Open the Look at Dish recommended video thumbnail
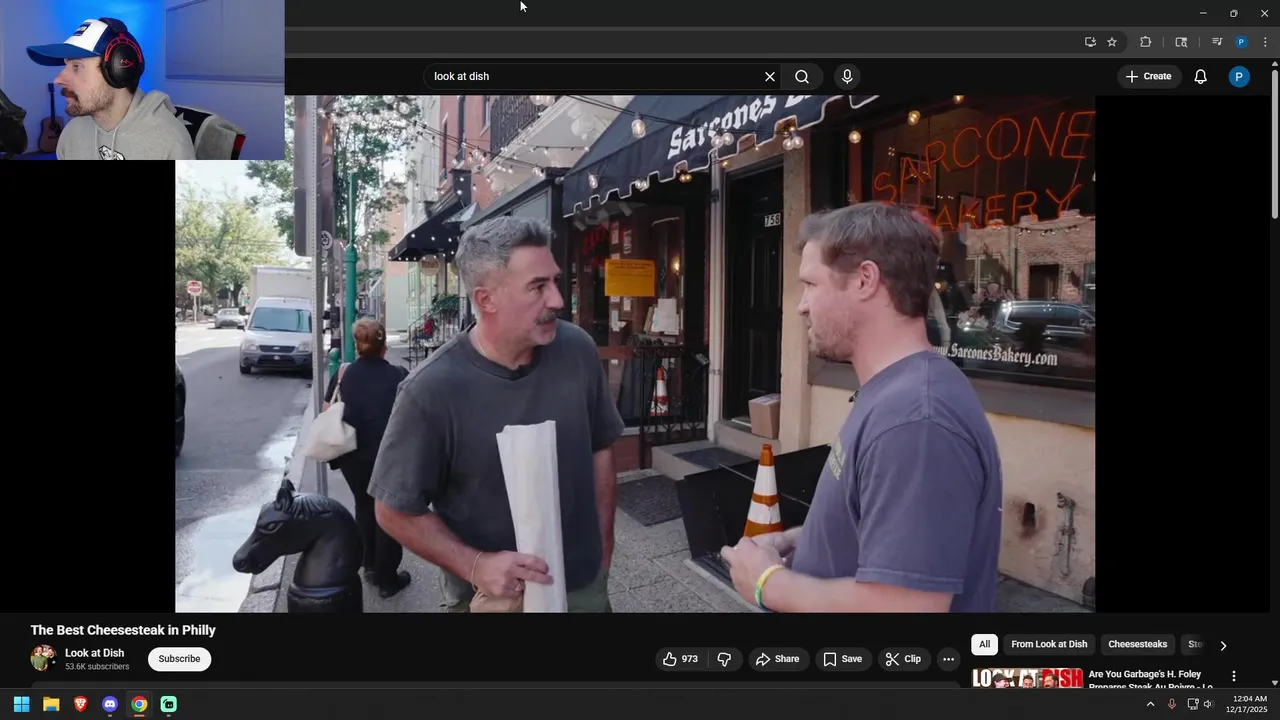The width and height of the screenshot is (1280, 720). pyautogui.click(x=1027, y=679)
